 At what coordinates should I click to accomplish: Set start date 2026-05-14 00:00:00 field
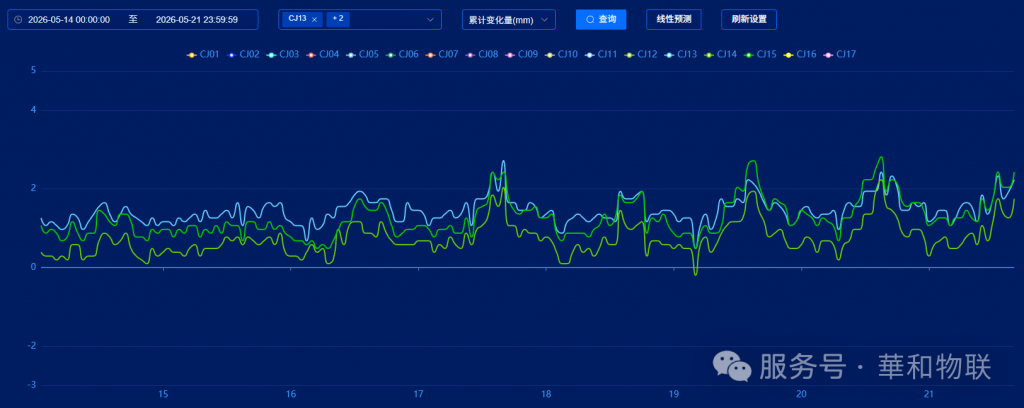[x=69, y=20]
